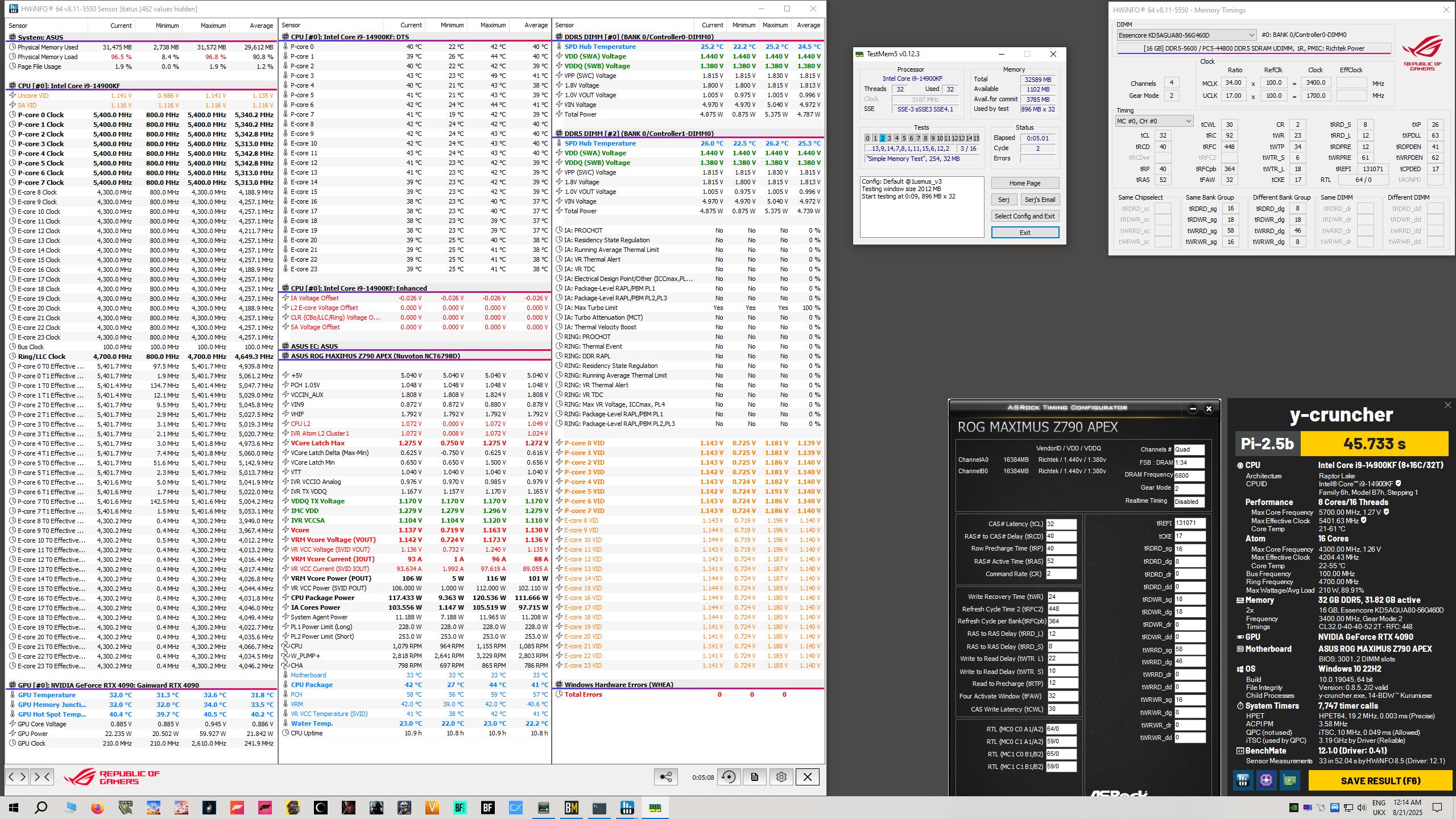Open the black BF icon on taskbar
The height and width of the screenshot is (819, 1456).
(487, 808)
